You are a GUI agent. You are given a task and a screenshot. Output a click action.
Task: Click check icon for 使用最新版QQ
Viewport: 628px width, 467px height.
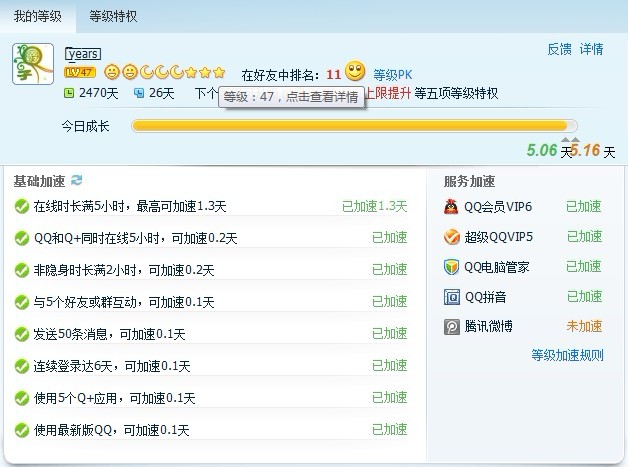click(22, 431)
